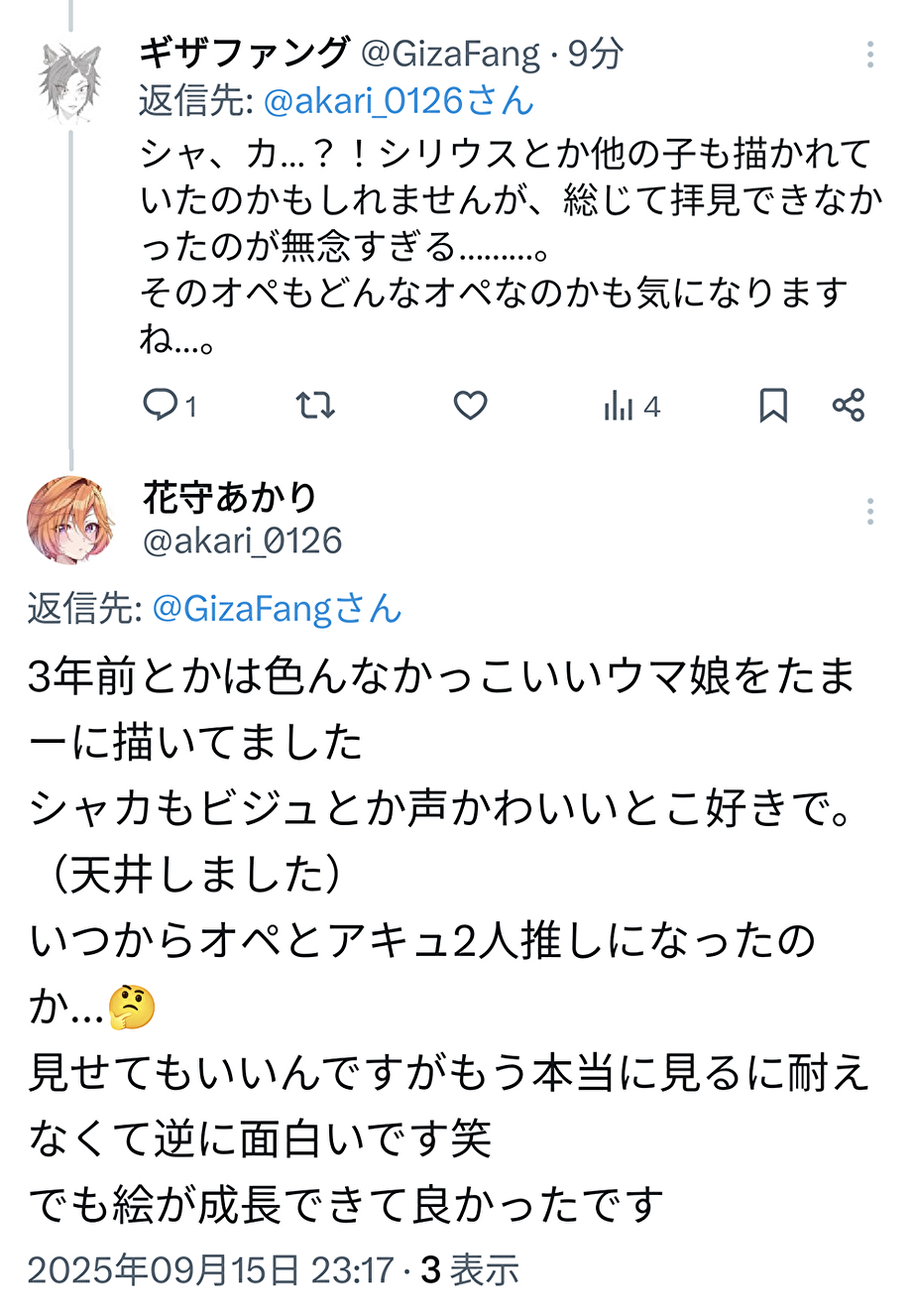Open more options for 花守あかり's tweet
Viewport: 915px width, 1316px height.
[869, 512]
